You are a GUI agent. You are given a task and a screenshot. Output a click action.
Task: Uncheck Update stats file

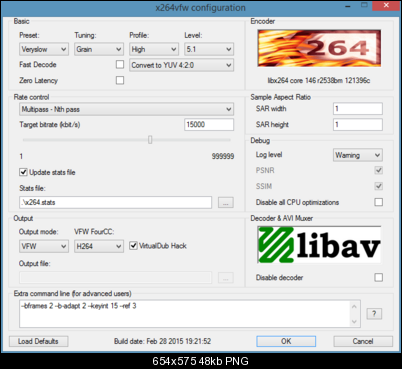pyautogui.click(x=23, y=172)
